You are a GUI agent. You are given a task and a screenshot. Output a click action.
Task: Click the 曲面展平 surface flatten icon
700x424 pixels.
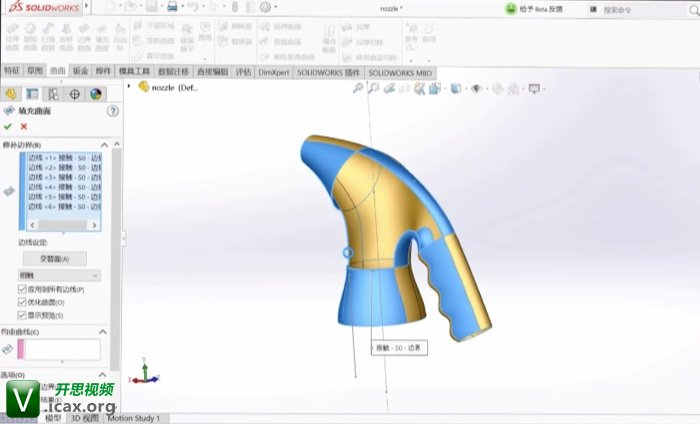coord(187,37)
